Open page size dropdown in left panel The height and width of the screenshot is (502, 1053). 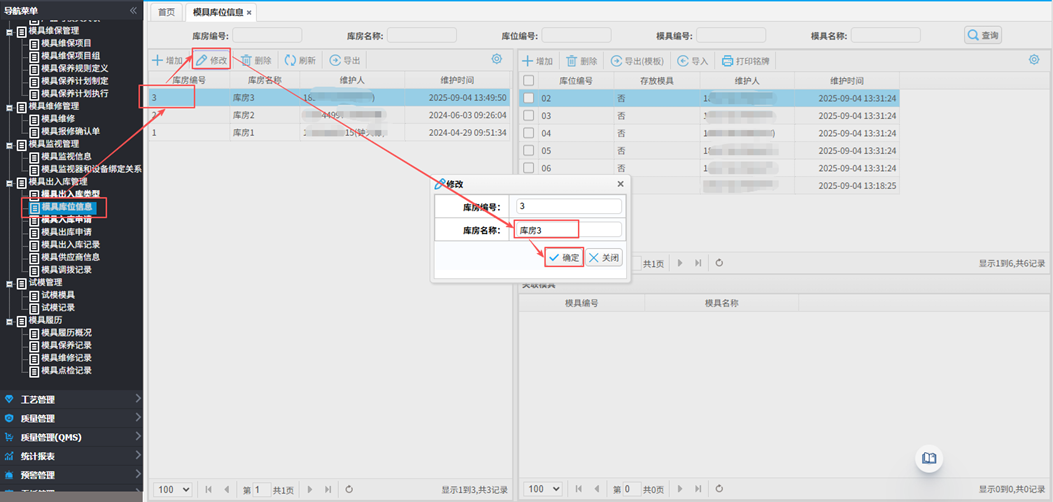click(x=173, y=489)
